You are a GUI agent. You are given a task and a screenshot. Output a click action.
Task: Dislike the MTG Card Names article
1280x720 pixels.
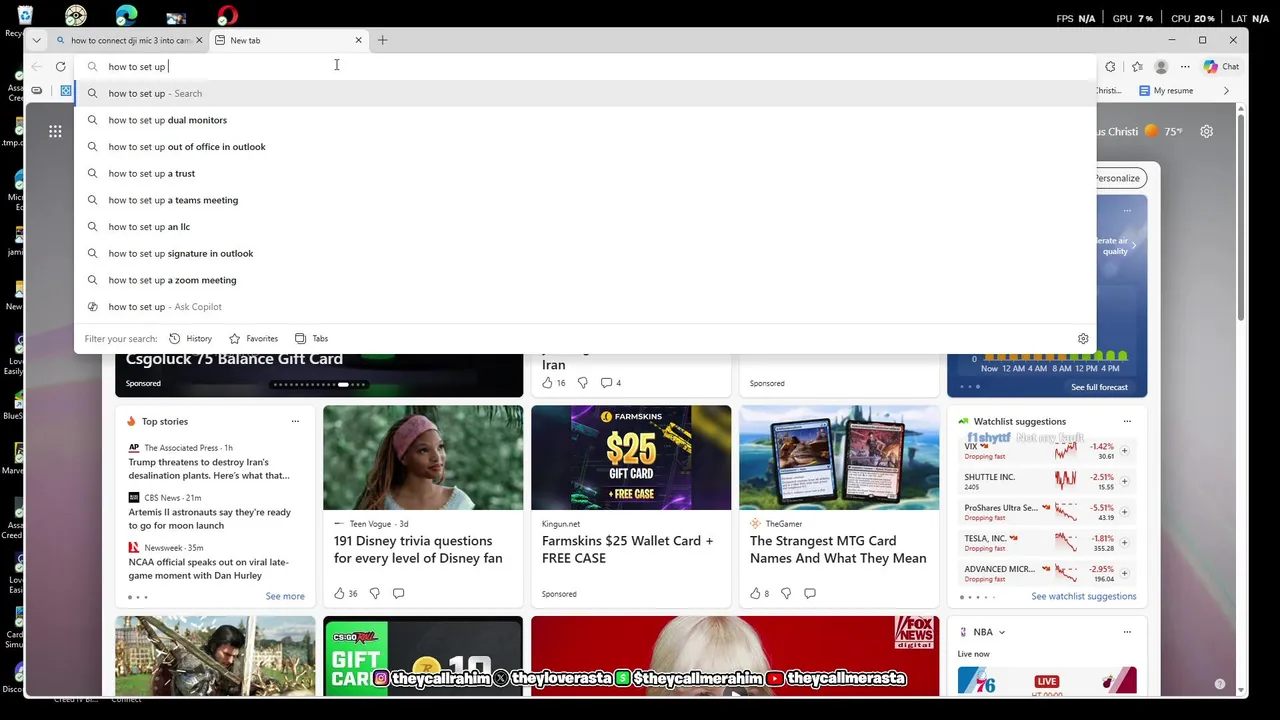coord(786,593)
